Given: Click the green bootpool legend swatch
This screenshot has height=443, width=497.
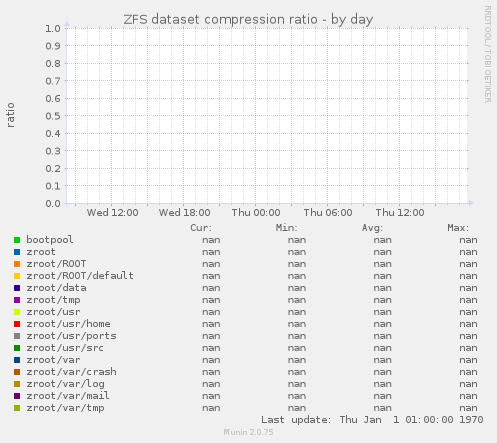Looking at the screenshot, I should (17, 240).
